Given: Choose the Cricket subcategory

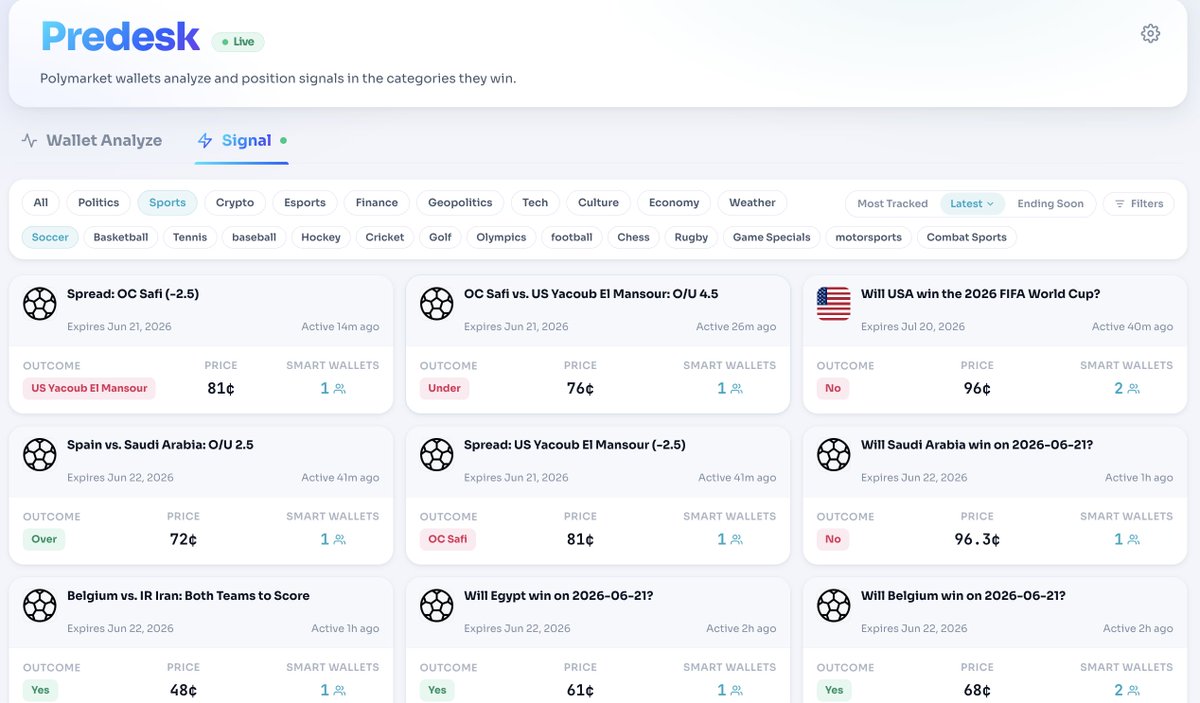Looking at the screenshot, I should click(x=385, y=238).
